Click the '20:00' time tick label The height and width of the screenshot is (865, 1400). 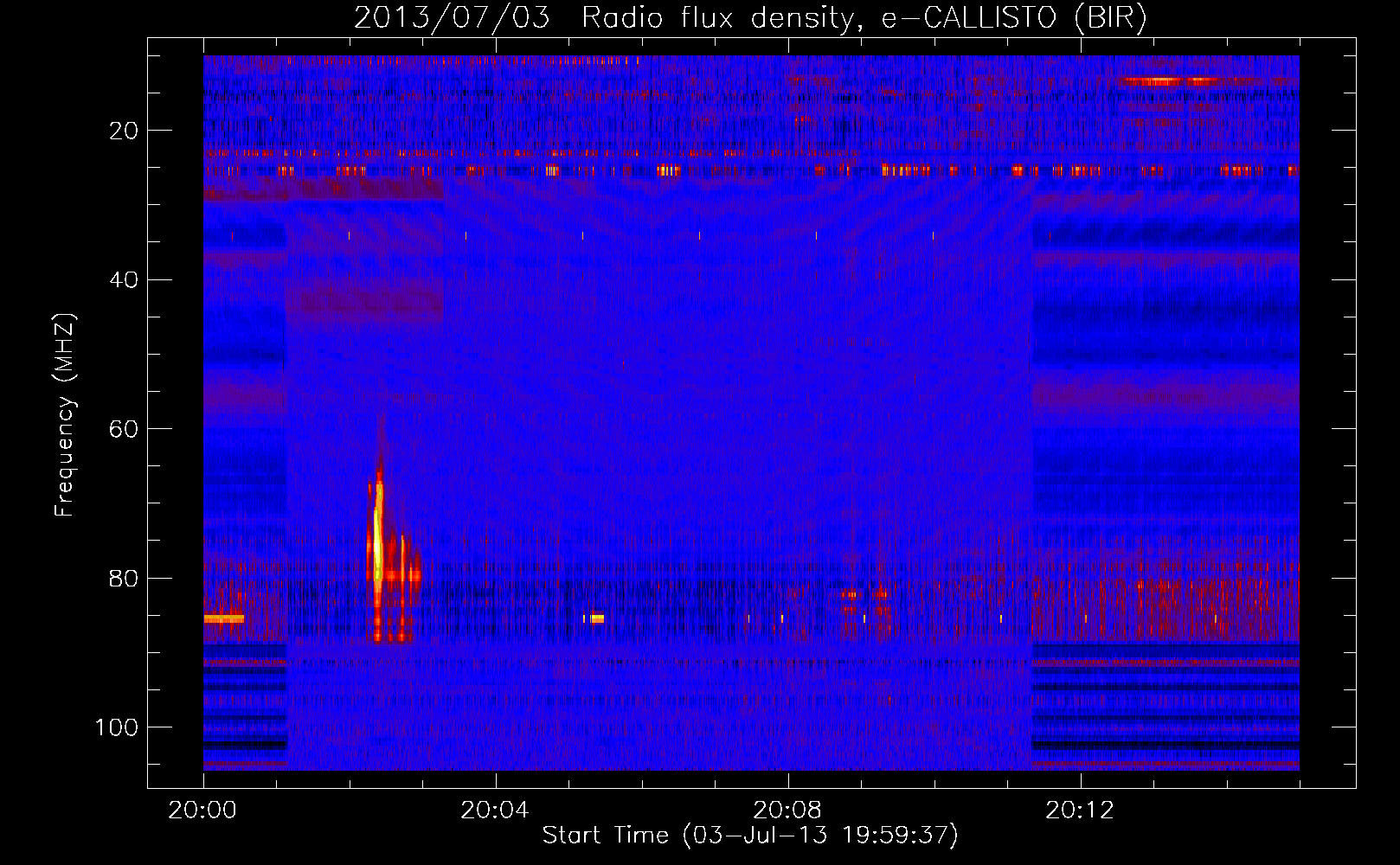(x=202, y=811)
